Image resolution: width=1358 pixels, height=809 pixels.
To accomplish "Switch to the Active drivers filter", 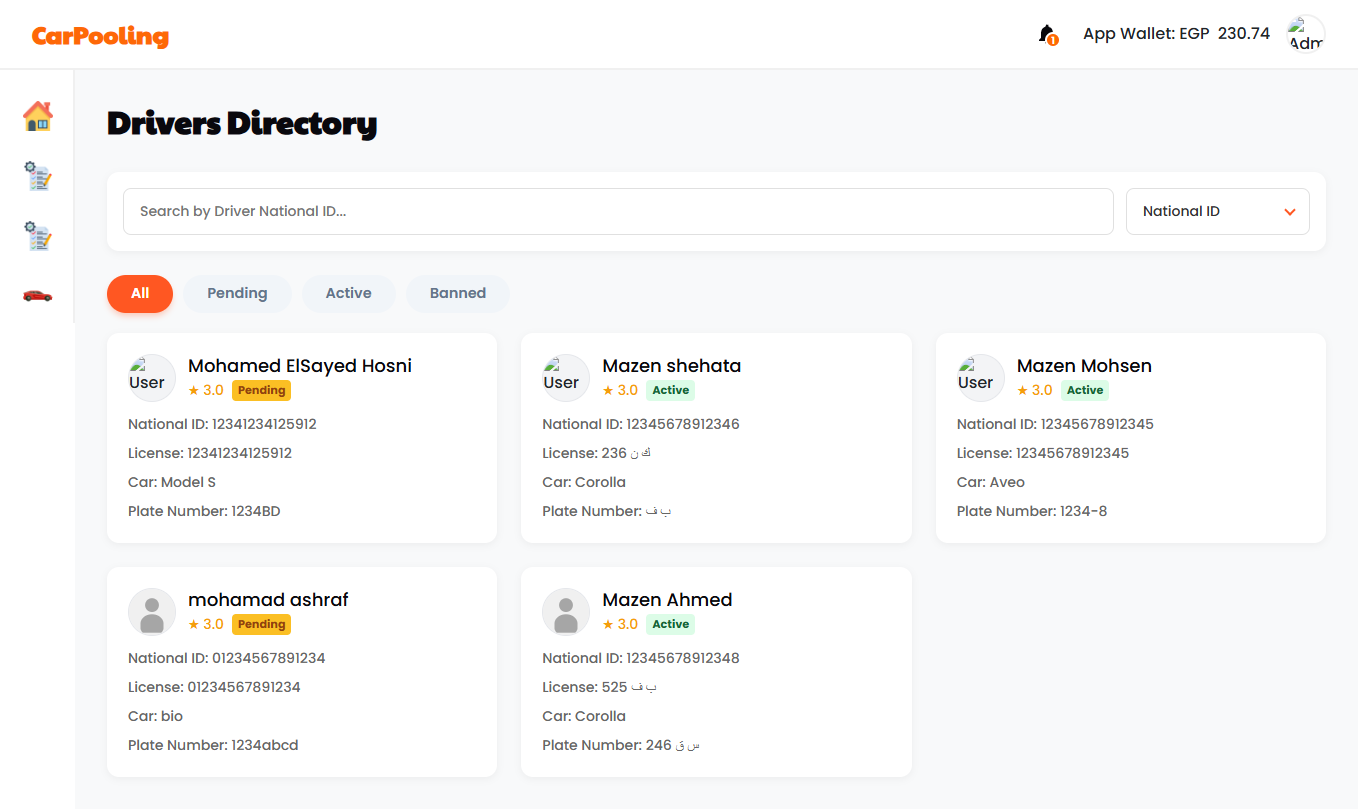I will pyautogui.click(x=348, y=293).
